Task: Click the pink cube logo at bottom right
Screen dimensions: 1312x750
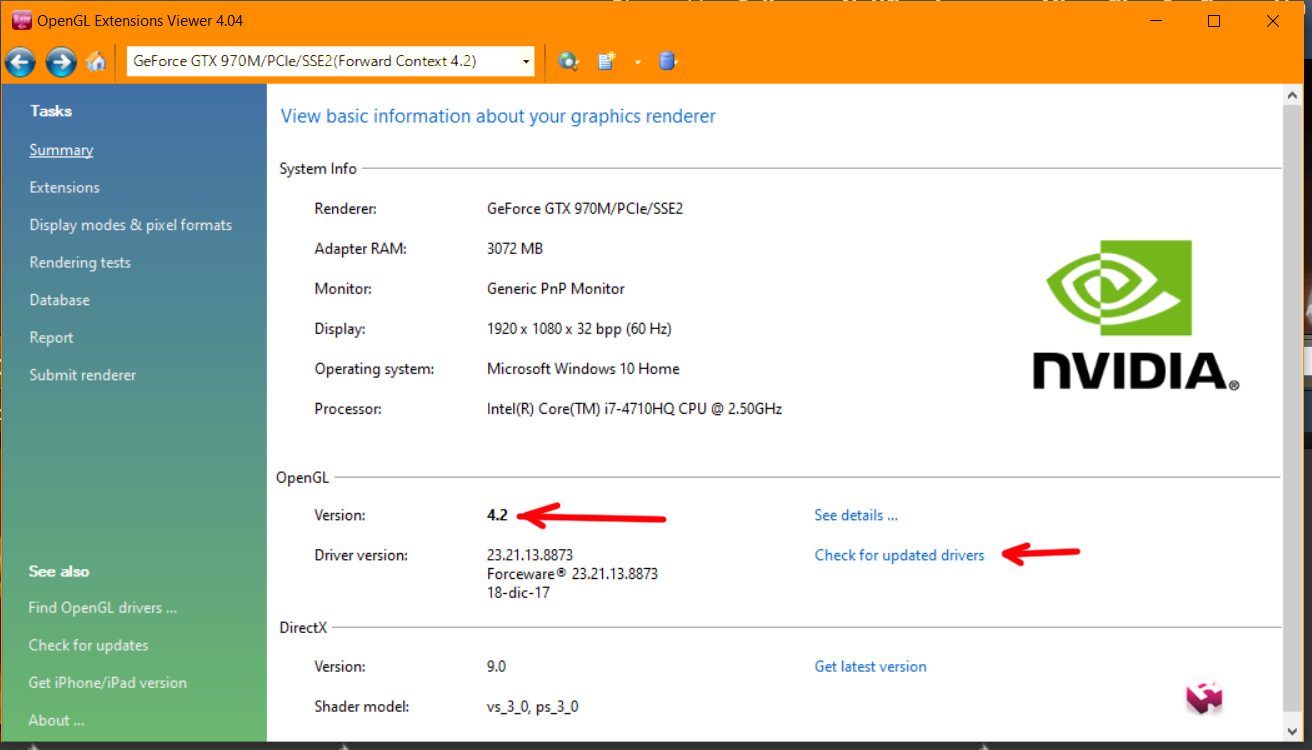Action: click(1205, 698)
